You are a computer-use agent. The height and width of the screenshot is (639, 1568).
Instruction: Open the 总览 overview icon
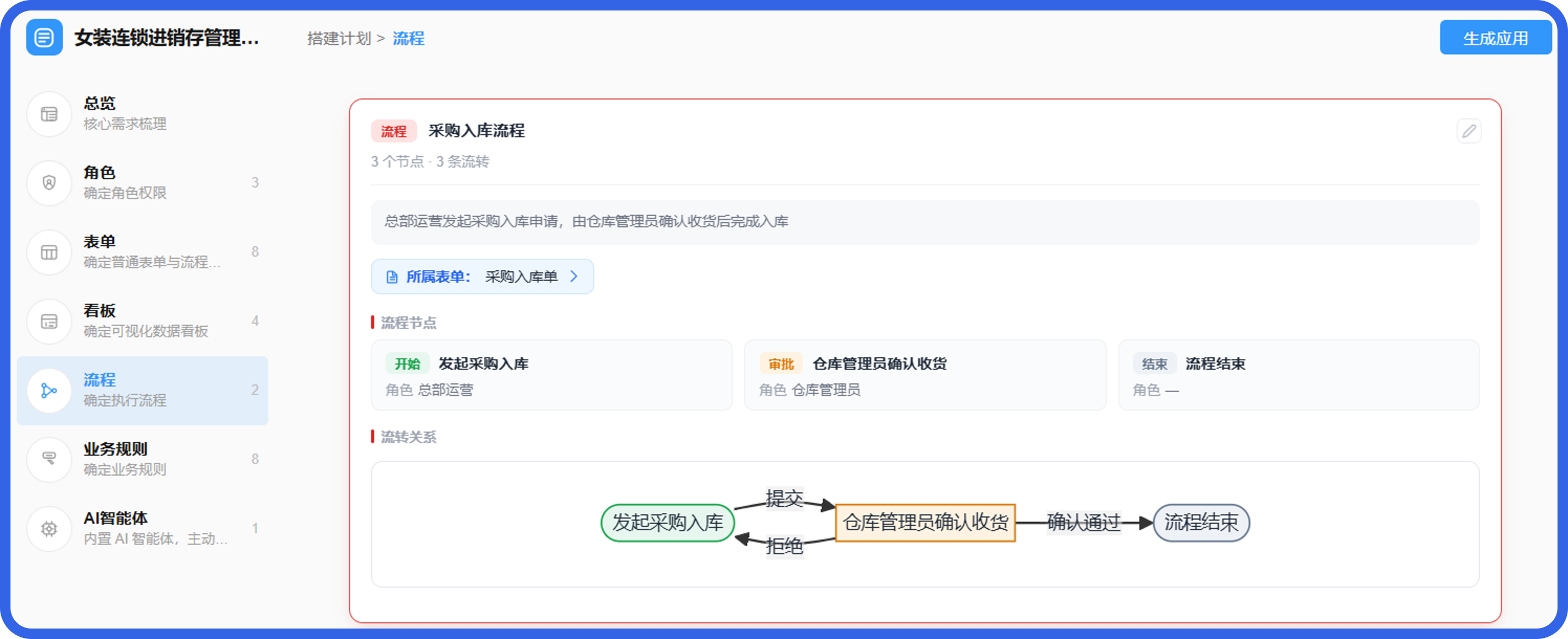tap(49, 114)
